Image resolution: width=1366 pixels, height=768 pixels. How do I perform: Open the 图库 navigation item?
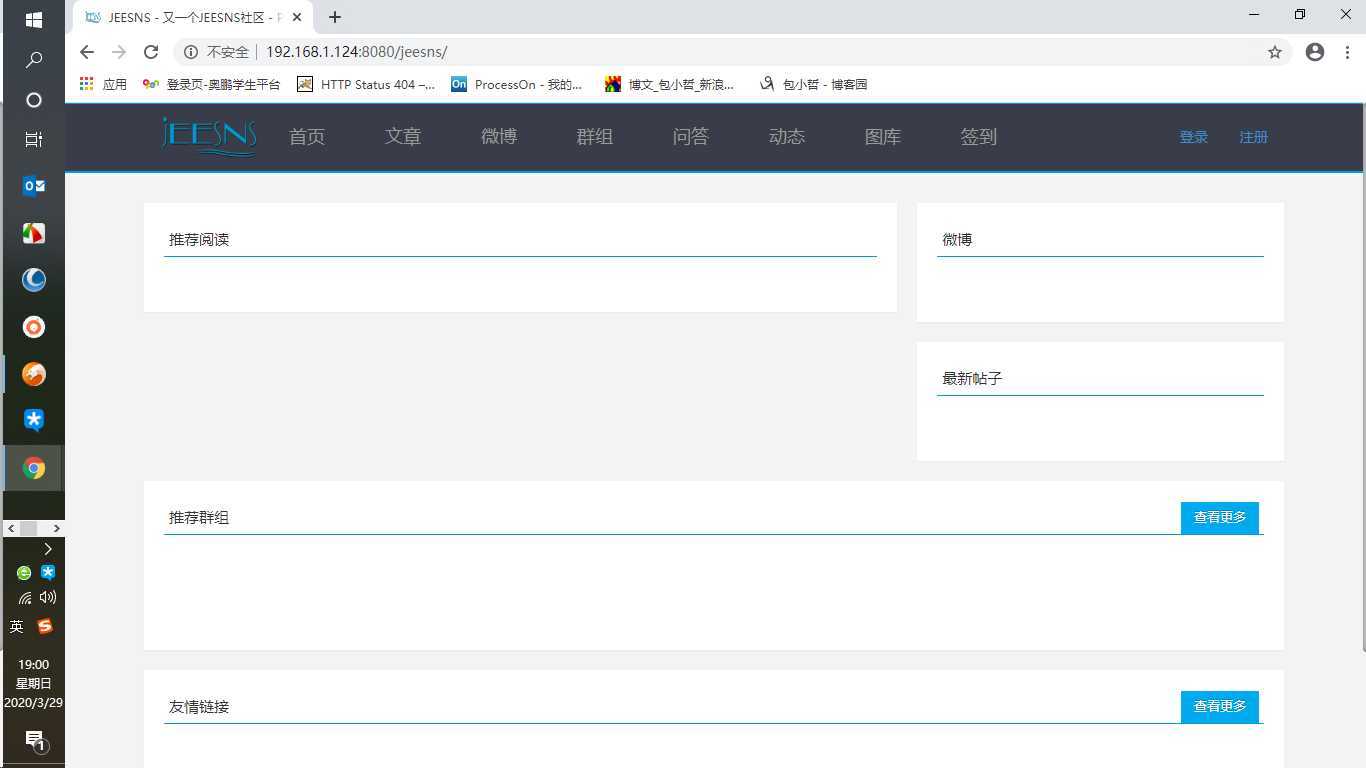pos(883,137)
